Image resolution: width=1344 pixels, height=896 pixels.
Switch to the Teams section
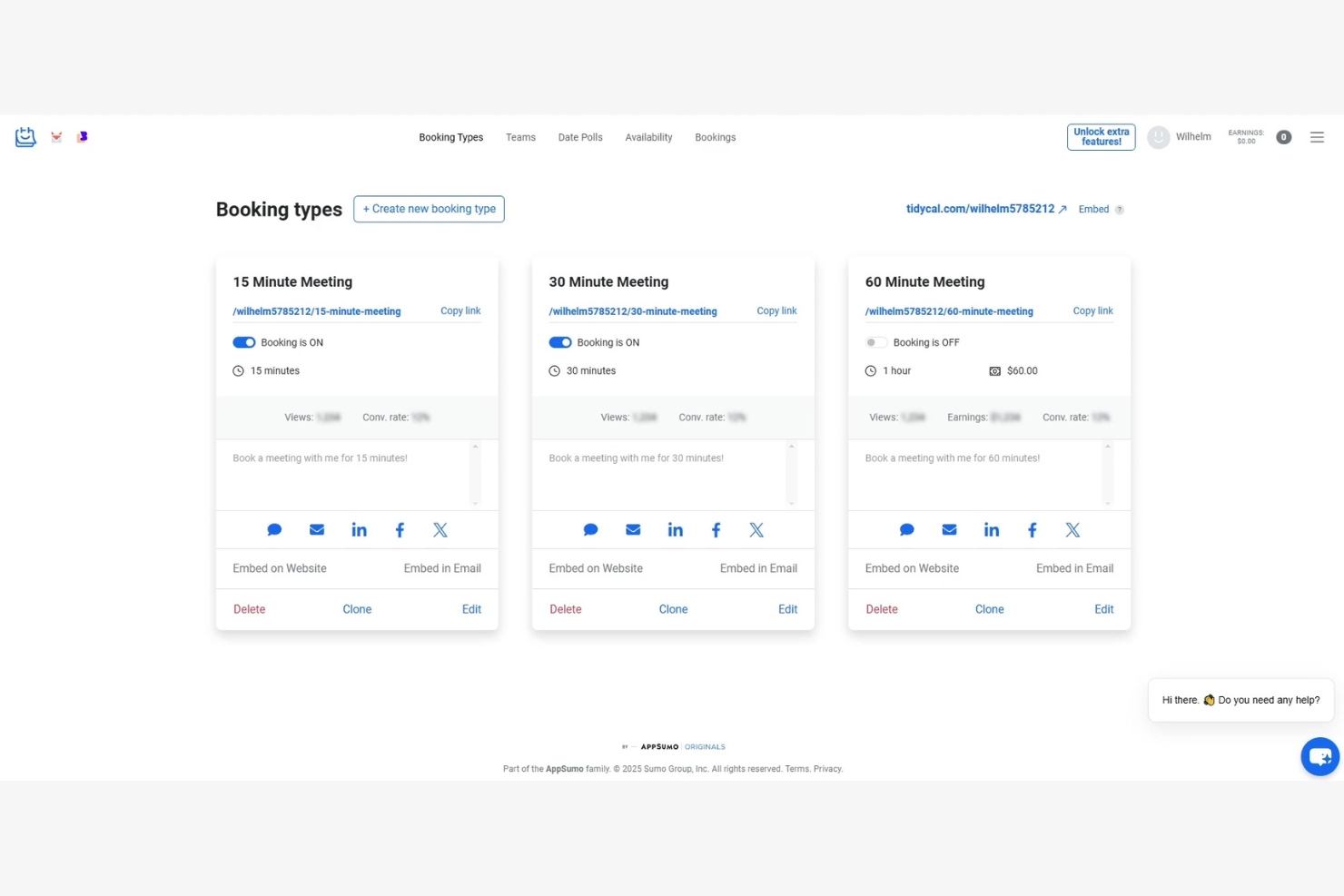click(520, 137)
